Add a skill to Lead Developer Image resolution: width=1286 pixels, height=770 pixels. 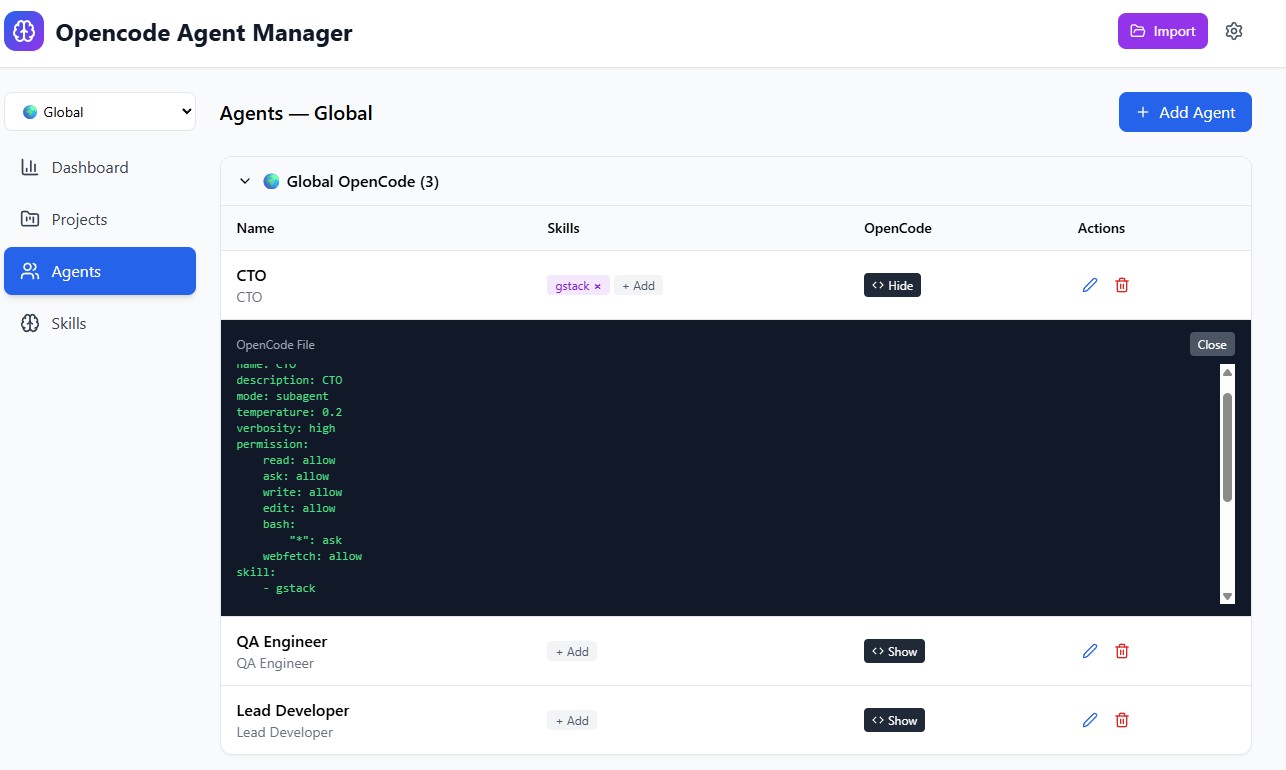point(572,721)
